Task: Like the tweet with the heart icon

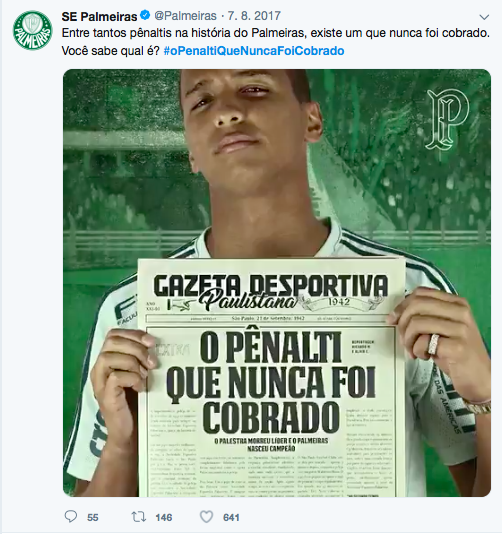Action: 206,517
